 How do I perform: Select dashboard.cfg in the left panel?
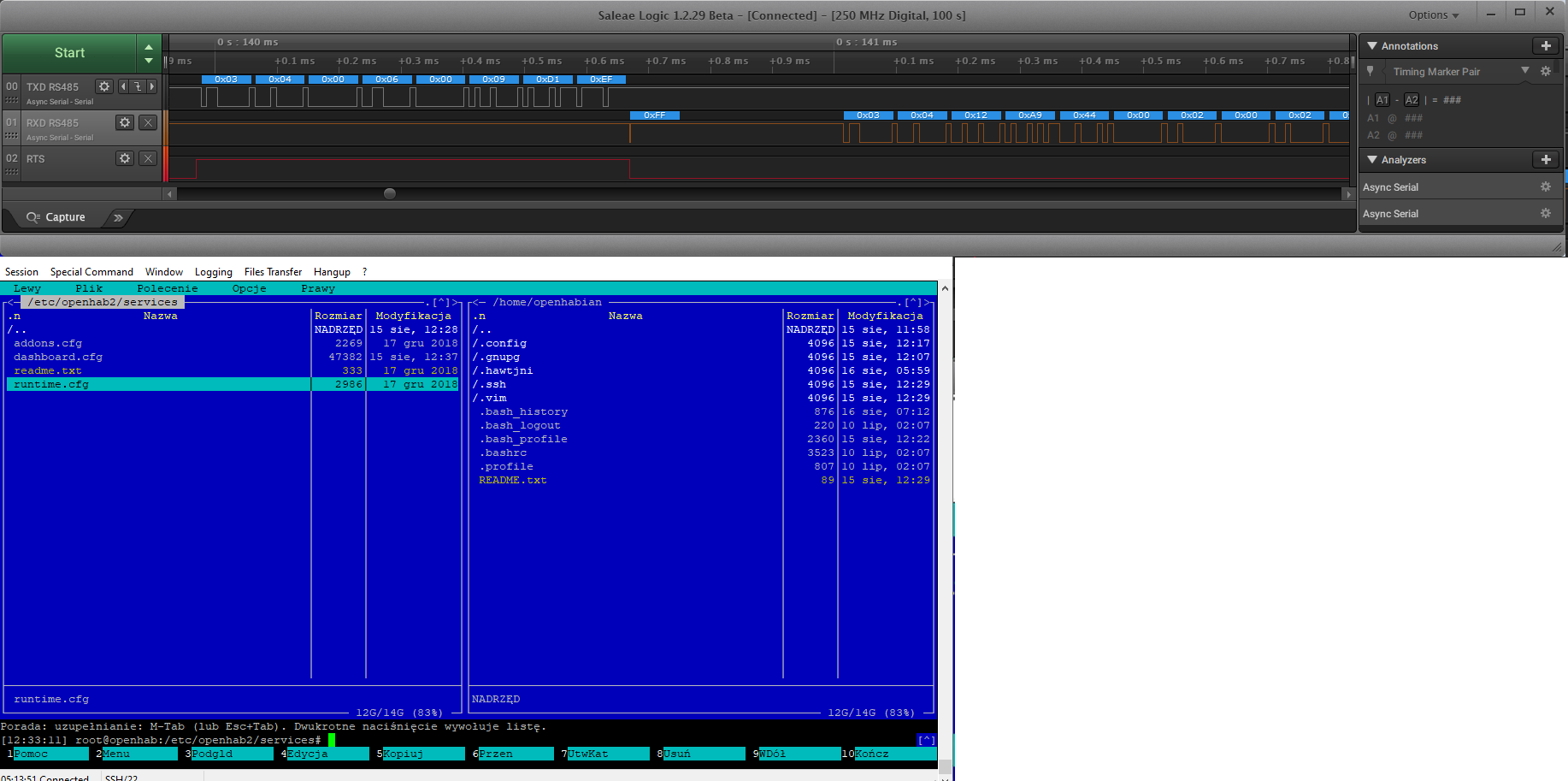click(x=58, y=358)
